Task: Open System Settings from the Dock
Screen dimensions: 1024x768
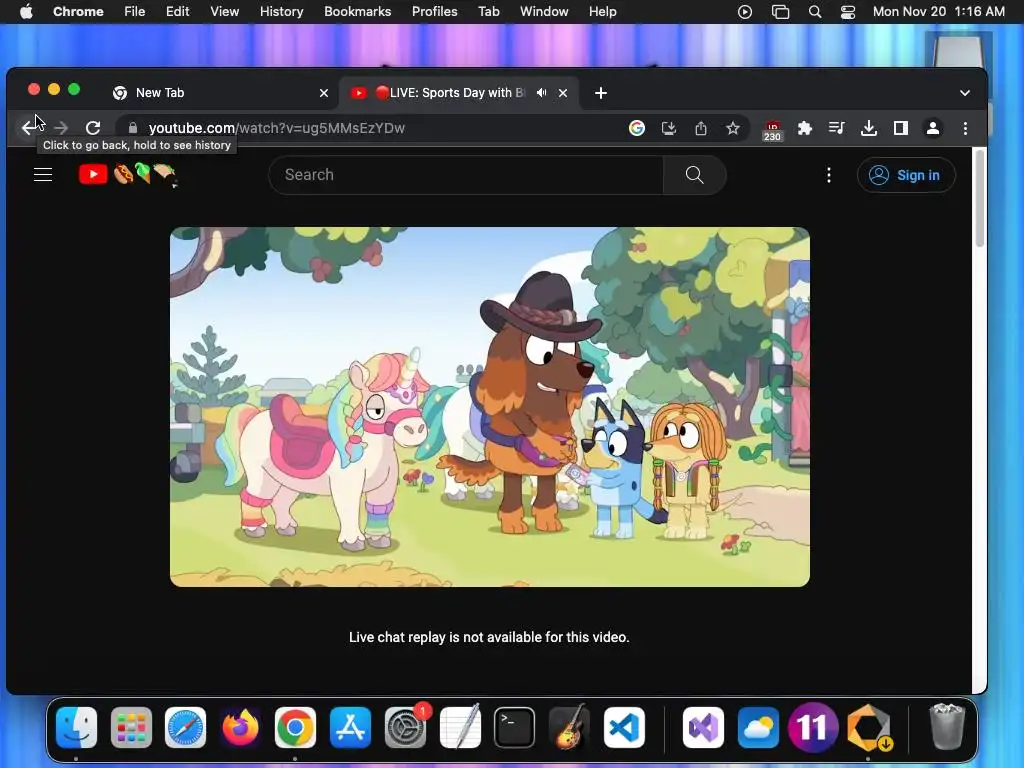Action: click(405, 728)
